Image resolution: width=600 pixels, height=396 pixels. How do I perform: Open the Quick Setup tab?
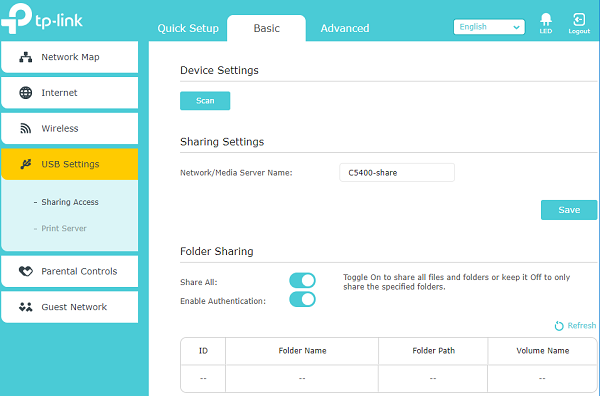tap(188, 28)
